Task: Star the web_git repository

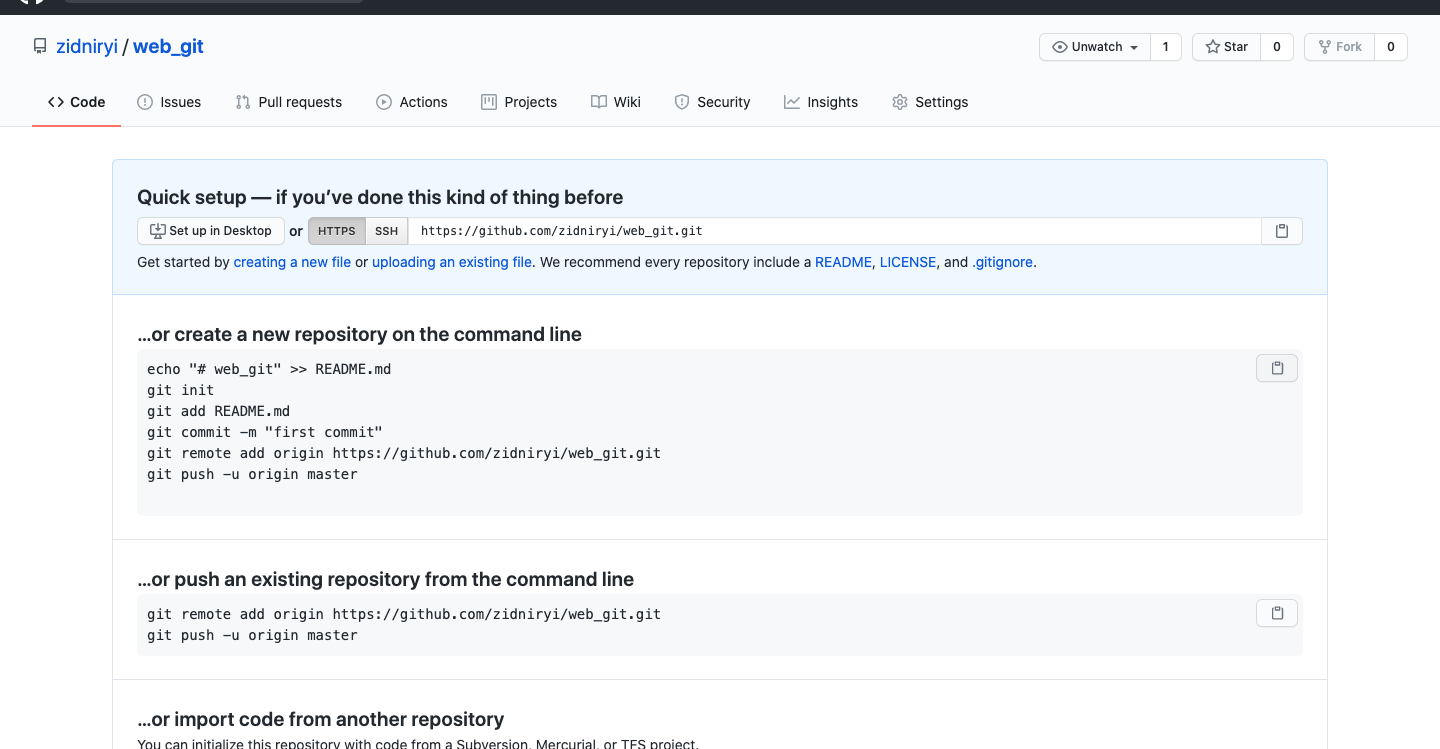Action: click(1227, 47)
